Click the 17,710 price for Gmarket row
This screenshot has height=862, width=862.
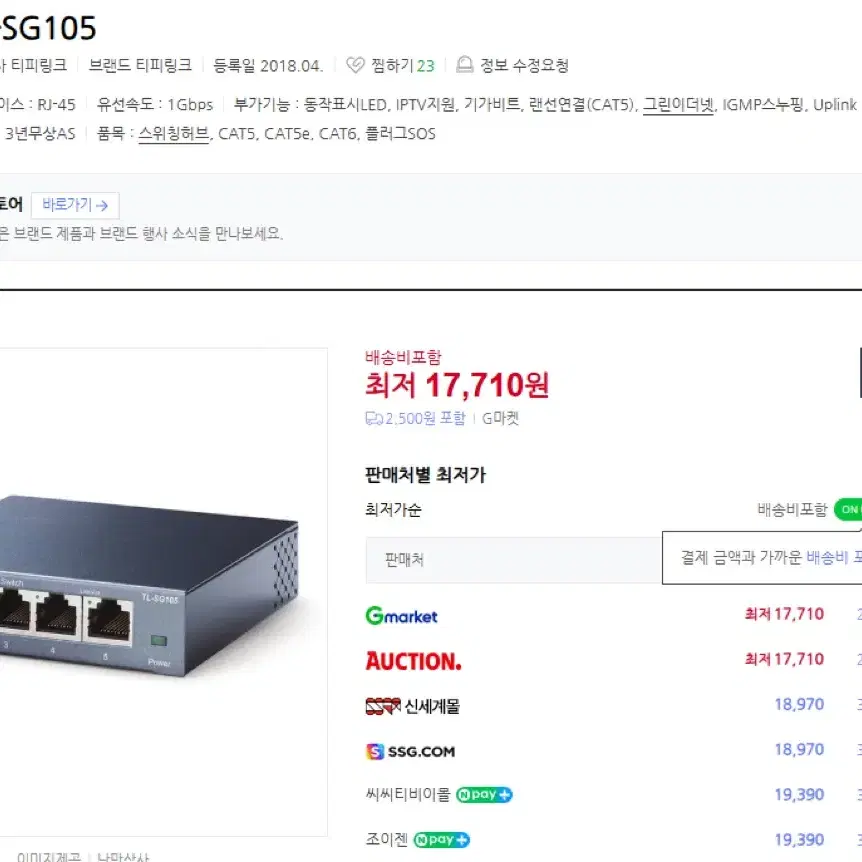pos(784,614)
